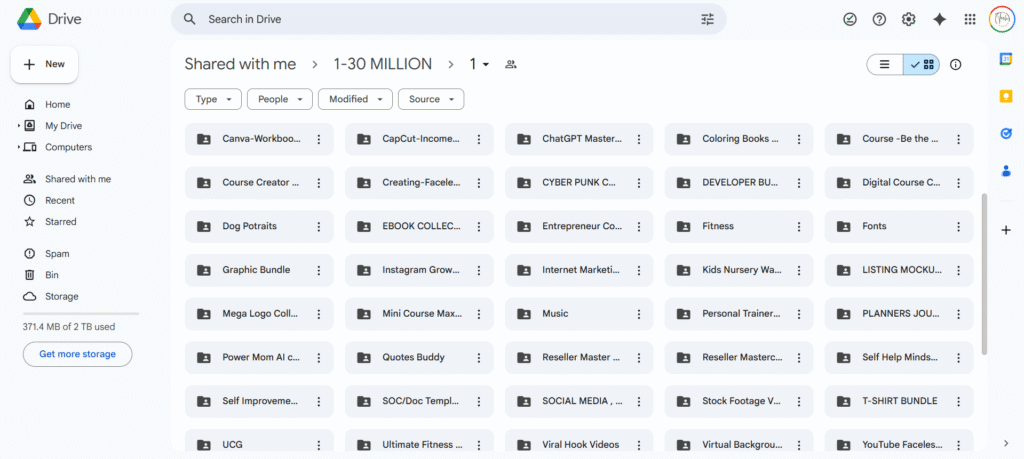Image resolution: width=1024 pixels, height=459 pixels.
Task: Click the offline ready status icon
Action: click(x=850, y=19)
